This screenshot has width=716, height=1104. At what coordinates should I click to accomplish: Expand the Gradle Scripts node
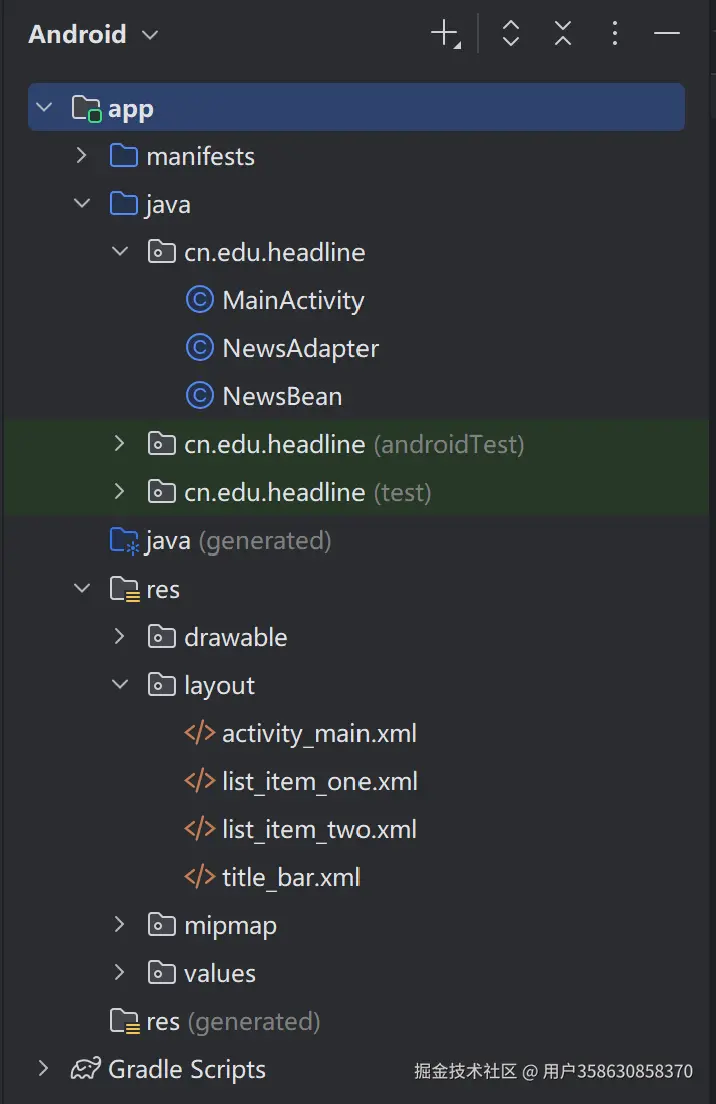pos(43,1069)
